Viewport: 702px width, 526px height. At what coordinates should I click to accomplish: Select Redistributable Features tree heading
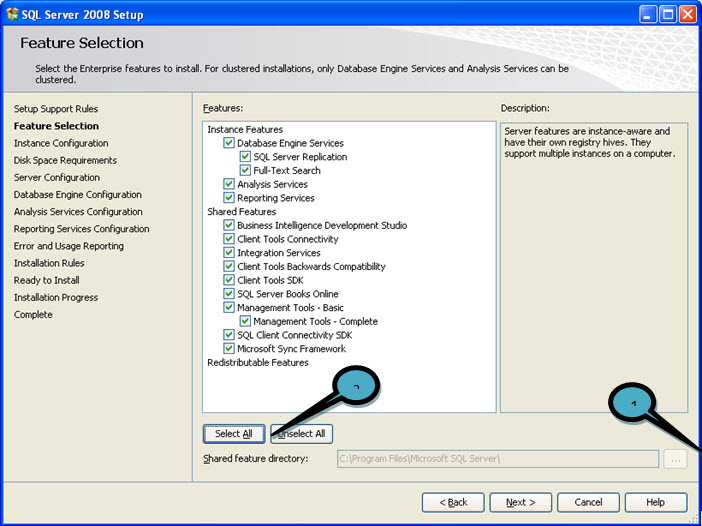(x=258, y=362)
